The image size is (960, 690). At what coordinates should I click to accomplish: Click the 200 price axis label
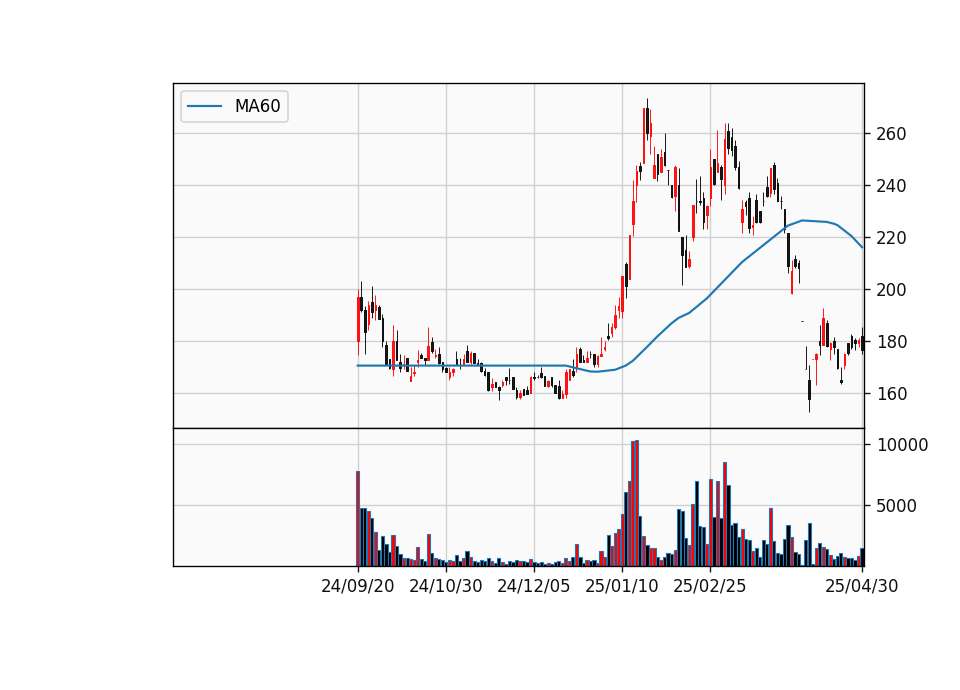point(891,290)
